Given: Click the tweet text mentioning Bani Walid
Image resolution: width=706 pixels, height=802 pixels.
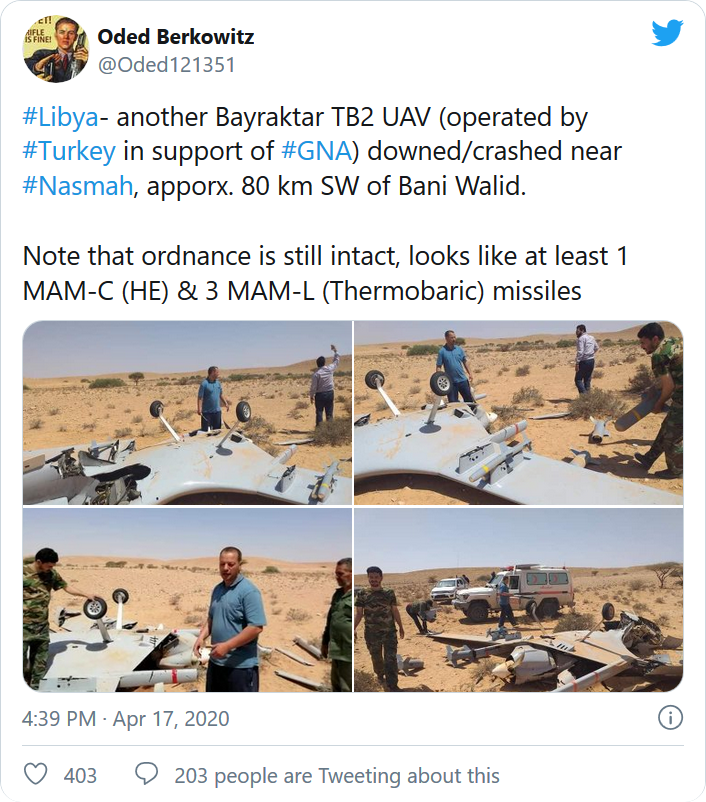Looking at the screenshot, I should [x=322, y=151].
